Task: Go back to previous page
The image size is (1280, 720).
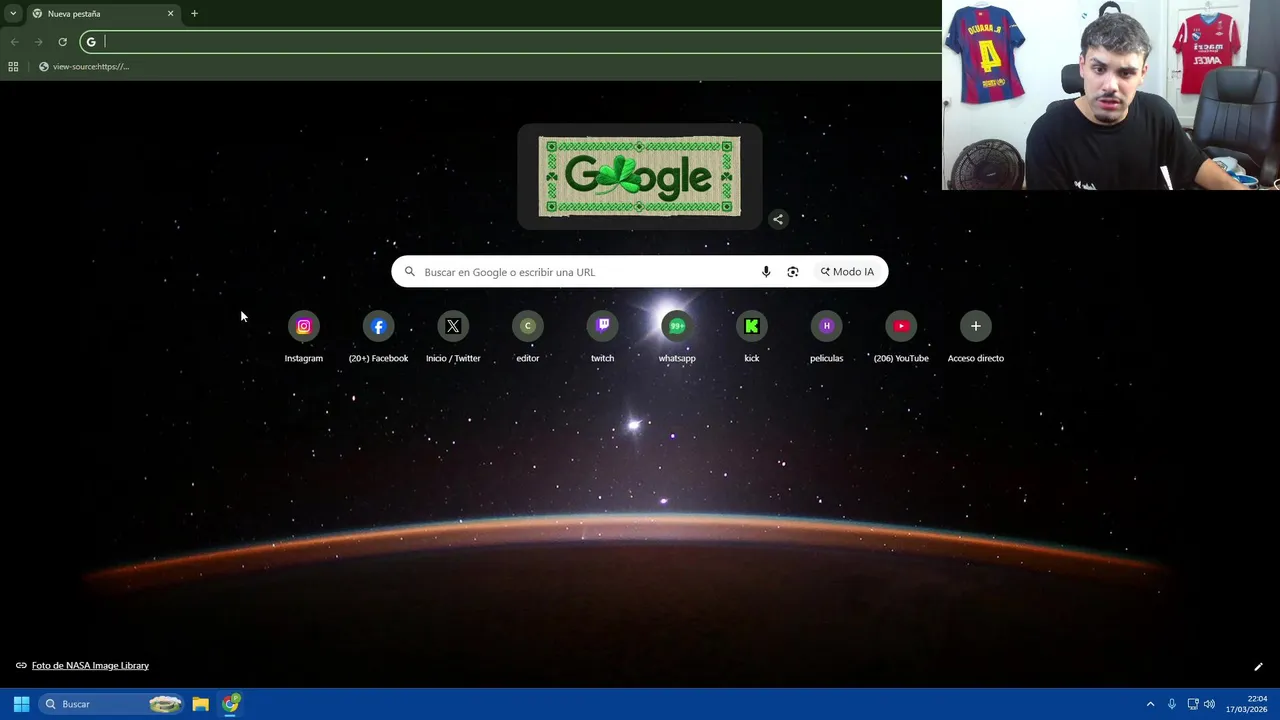Action: click(14, 42)
